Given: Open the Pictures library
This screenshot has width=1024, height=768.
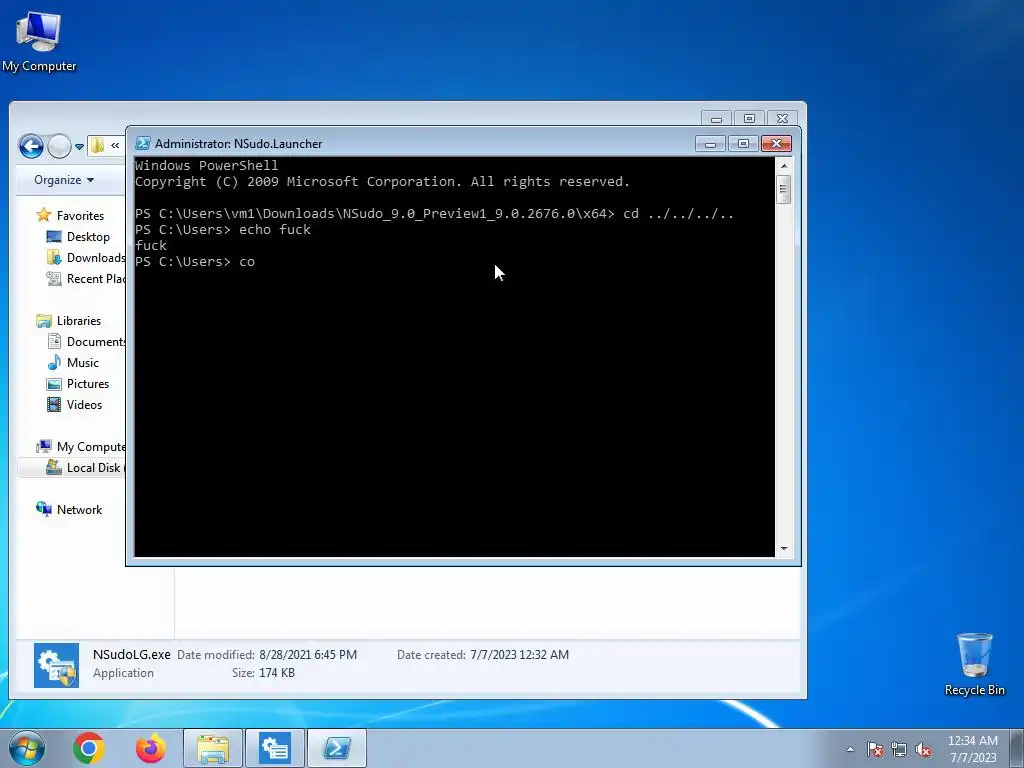Looking at the screenshot, I should 78,383.
